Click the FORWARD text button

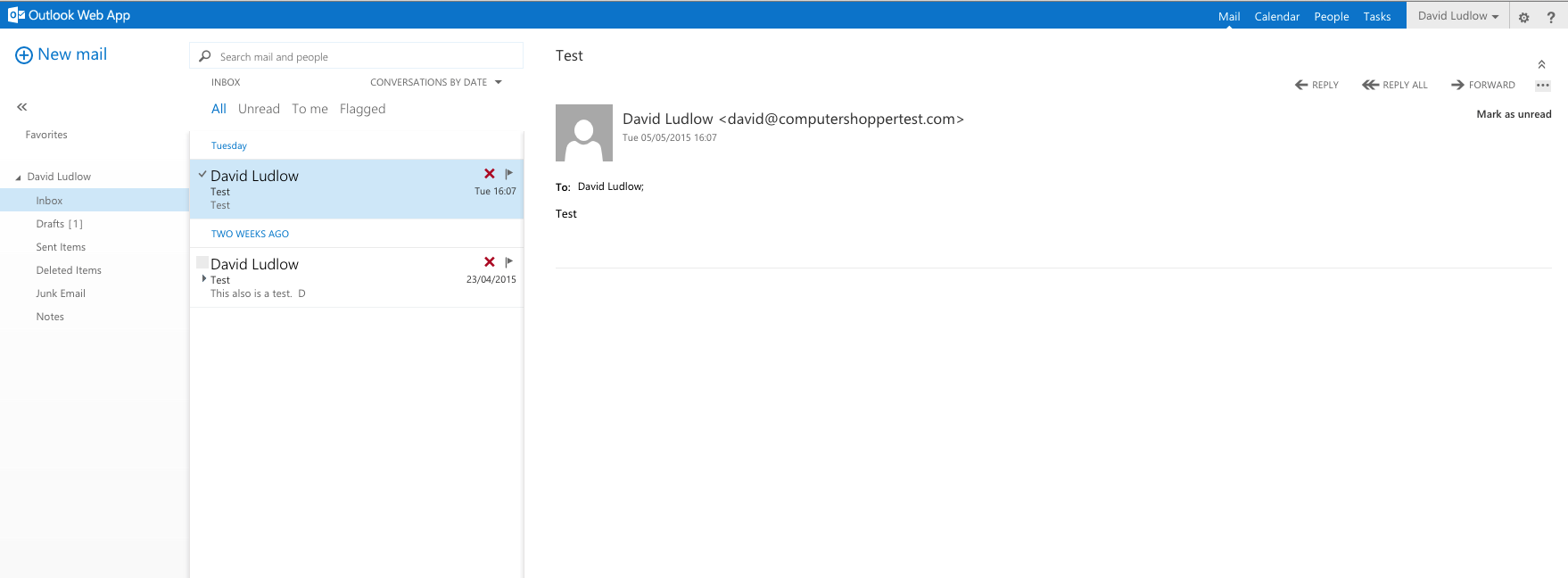1492,85
